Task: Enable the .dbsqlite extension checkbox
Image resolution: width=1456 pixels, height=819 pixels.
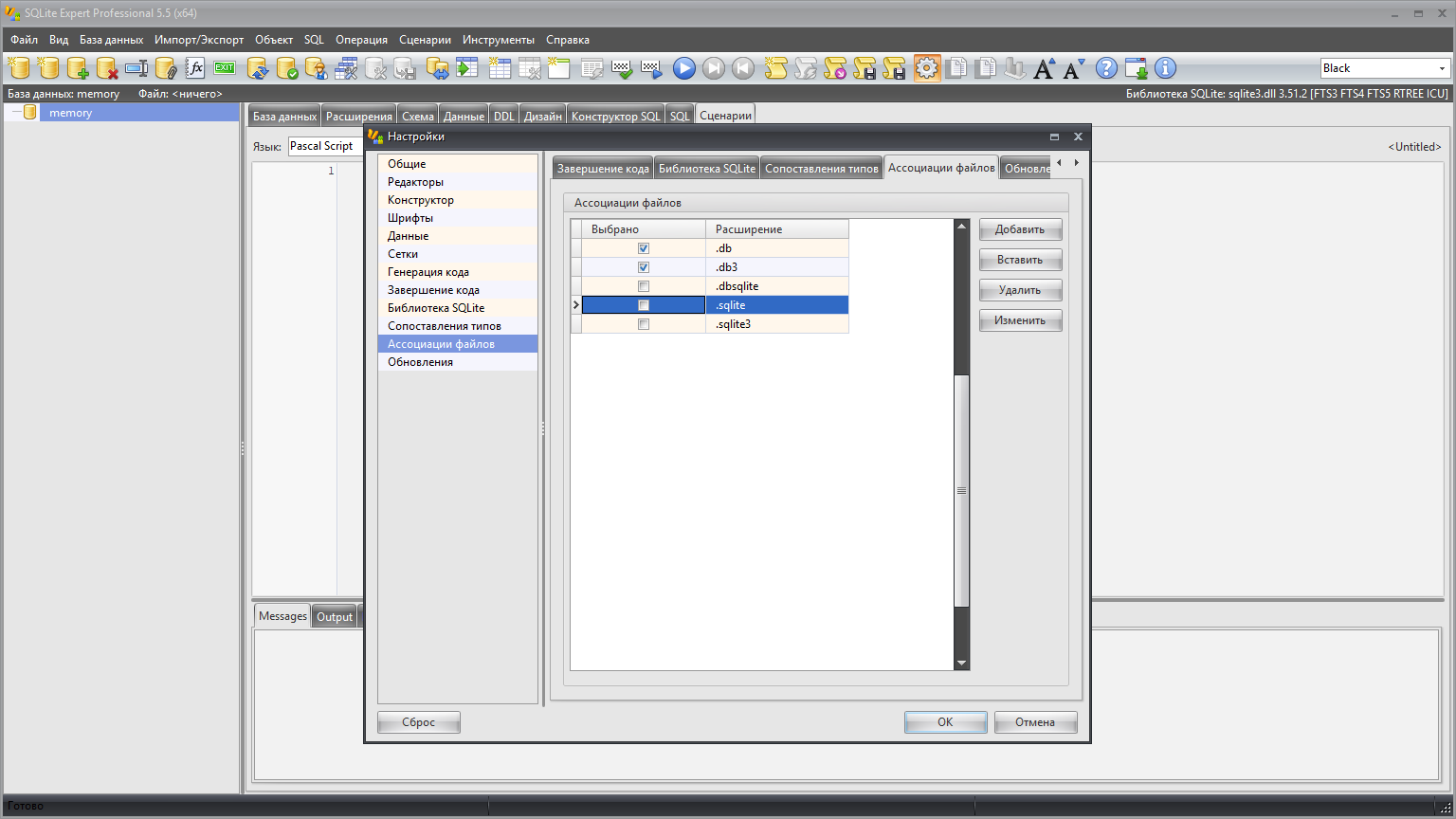Action: (644, 286)
